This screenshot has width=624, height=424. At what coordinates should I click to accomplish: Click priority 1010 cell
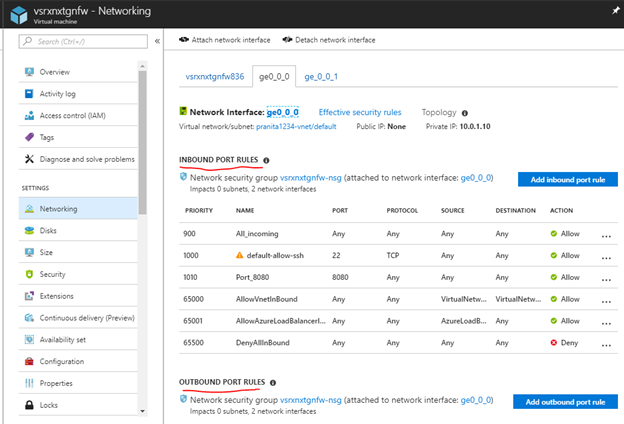pyautogui.click(x=190, y=277)
